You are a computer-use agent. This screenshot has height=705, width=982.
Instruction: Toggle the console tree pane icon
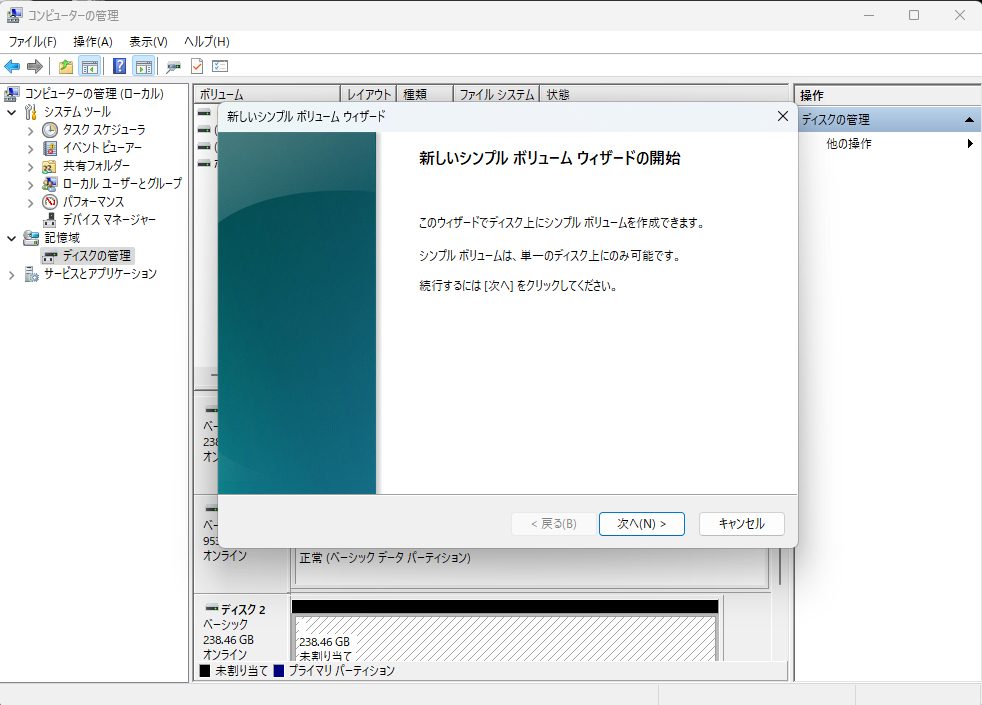click(88, 66)
